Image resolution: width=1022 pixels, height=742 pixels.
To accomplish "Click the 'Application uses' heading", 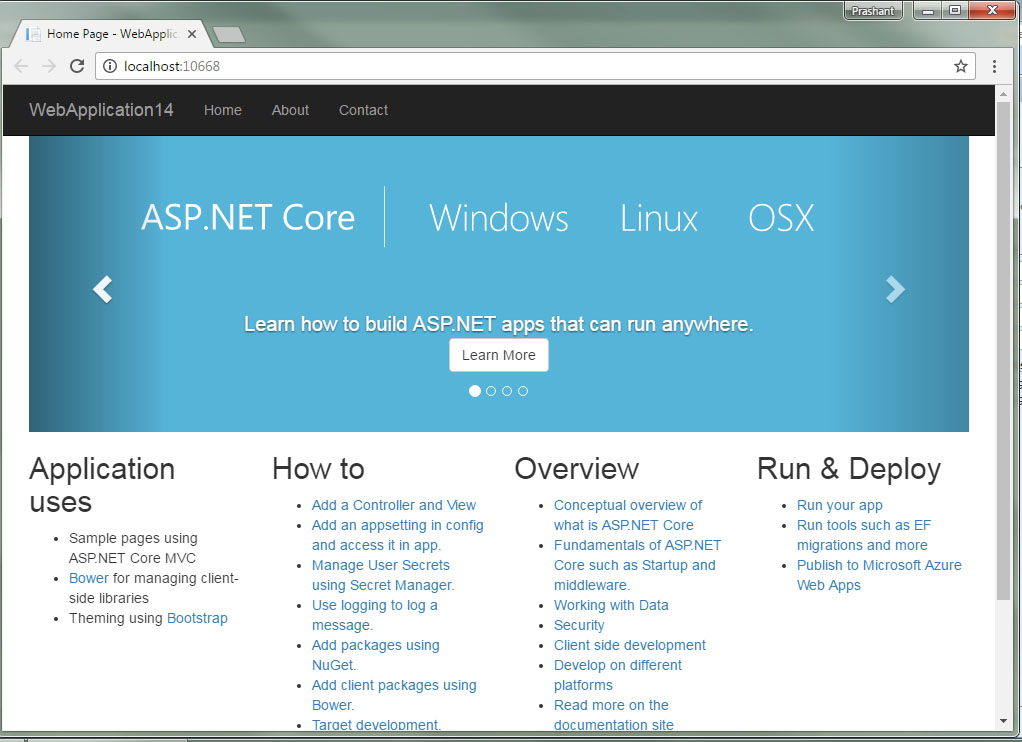I will pos(102,486).
